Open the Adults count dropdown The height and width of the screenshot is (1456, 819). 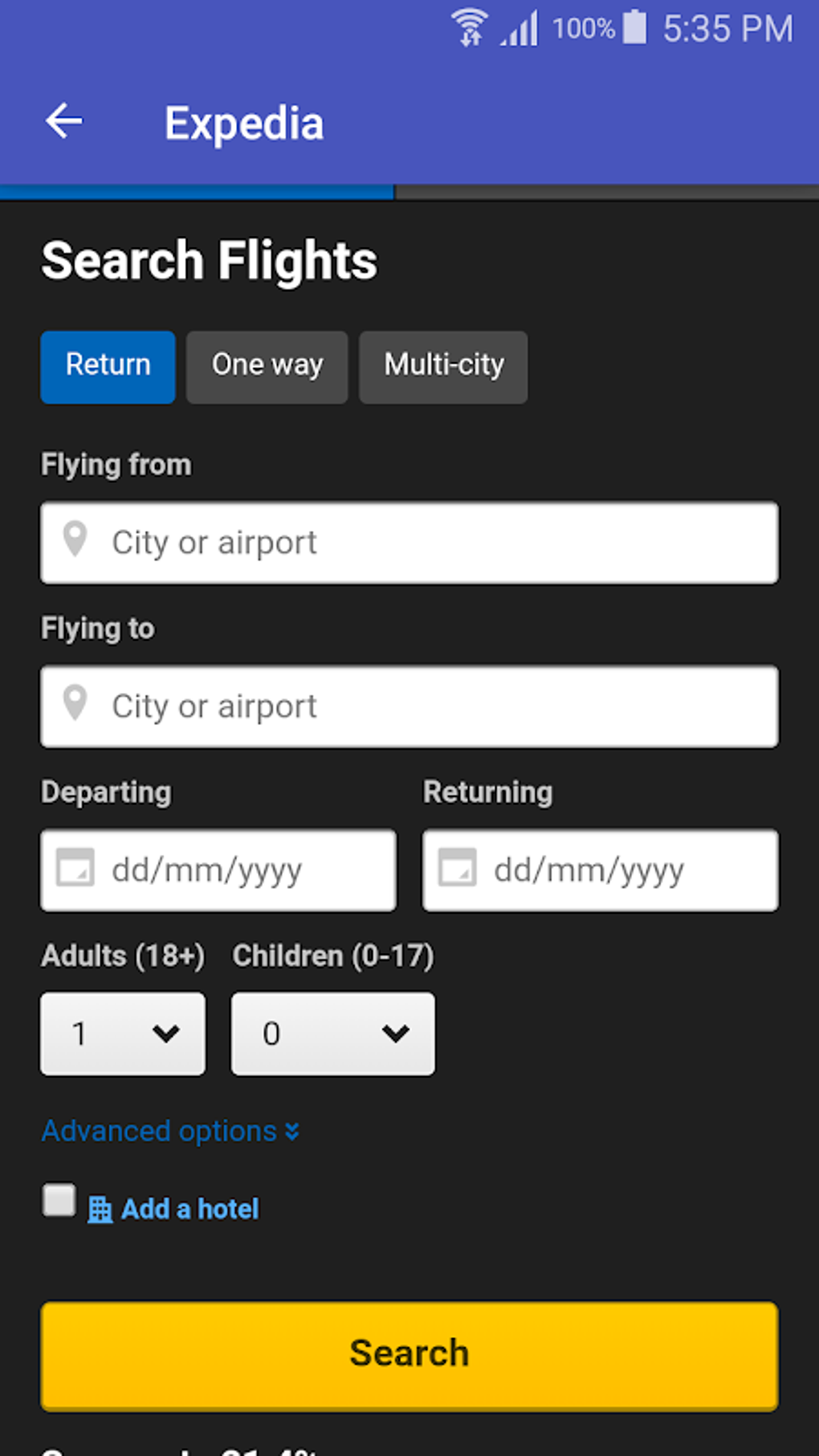123,1034
